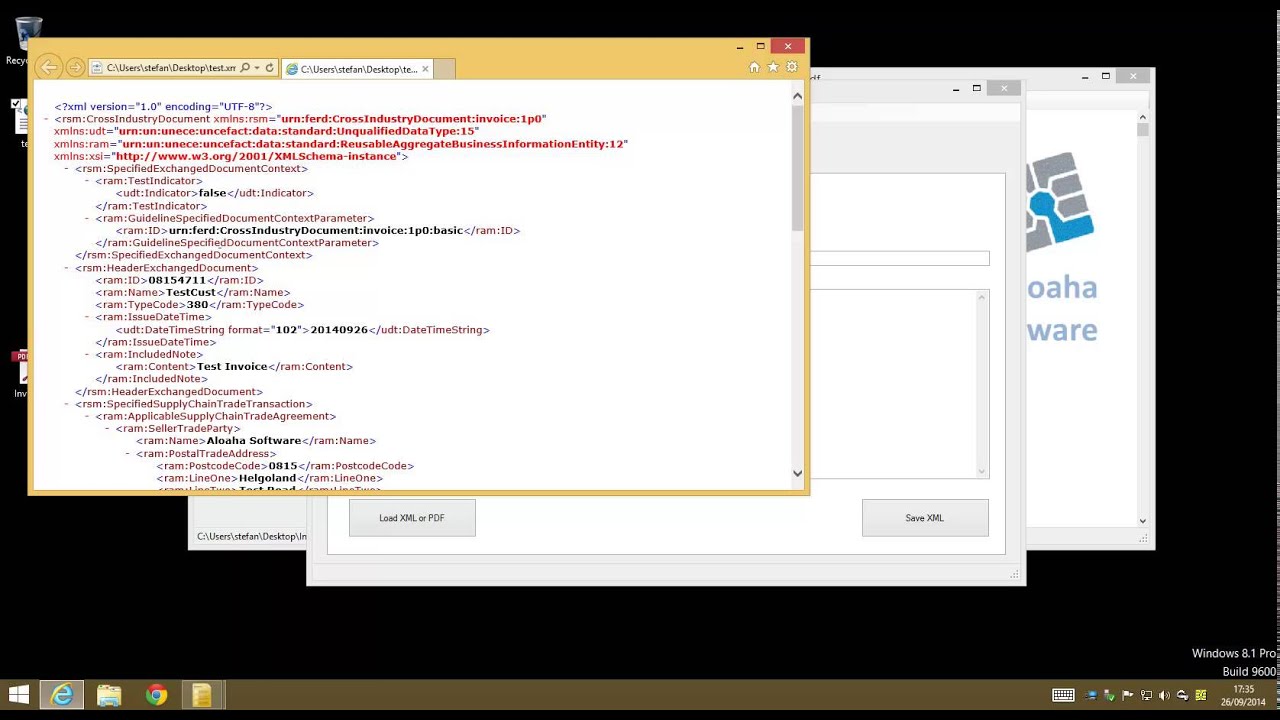1280x720 pixels.
Task: Collapse the rsm:SpecifiedSupplyChainTradeTransaction node
Action: click(67, 404)
